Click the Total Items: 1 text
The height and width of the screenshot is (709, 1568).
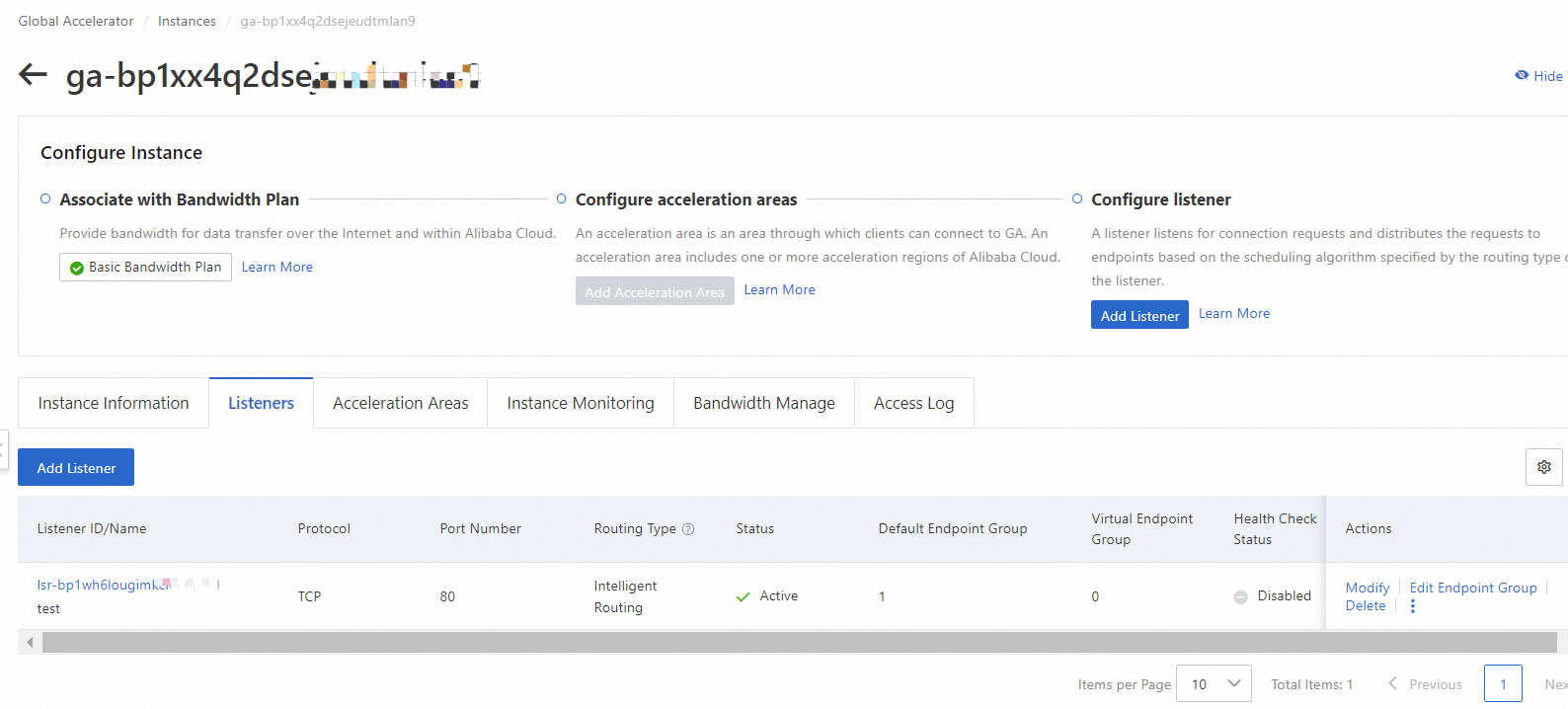click(1312, 684)
